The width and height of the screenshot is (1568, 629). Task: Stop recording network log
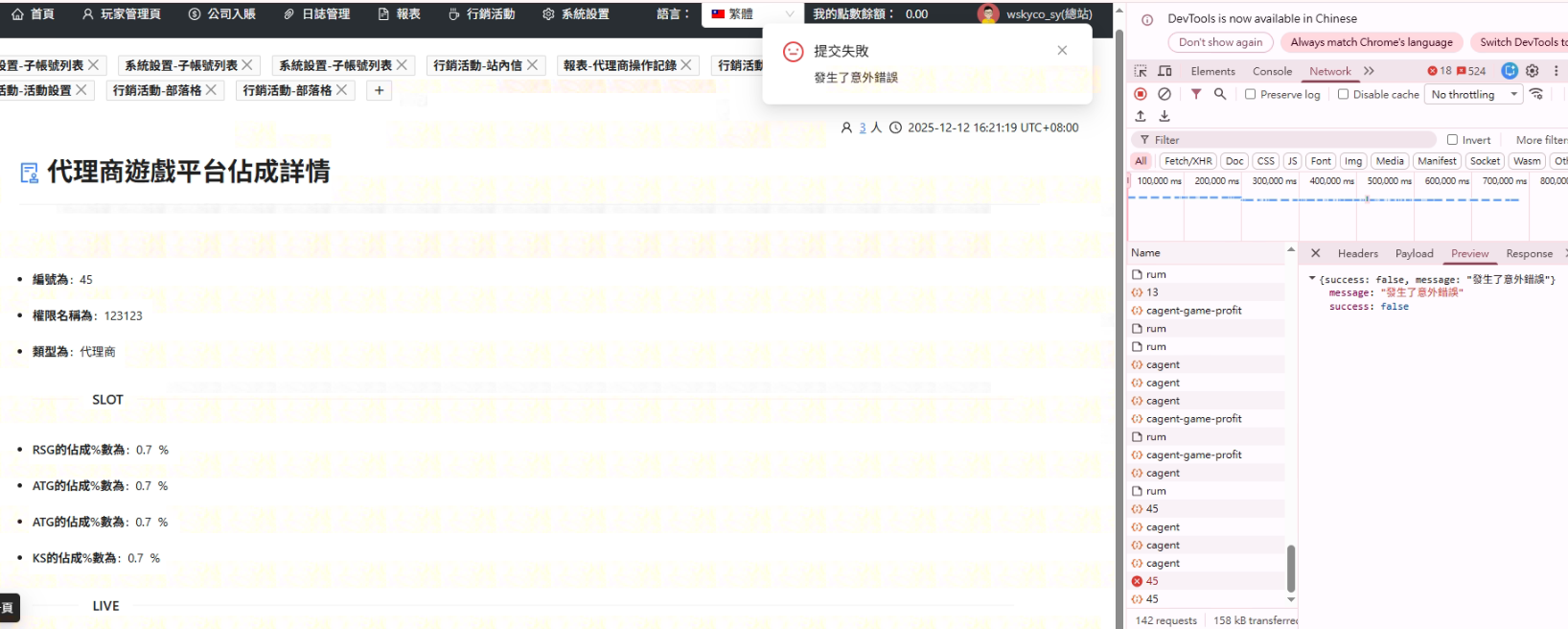click(1141, 94)
